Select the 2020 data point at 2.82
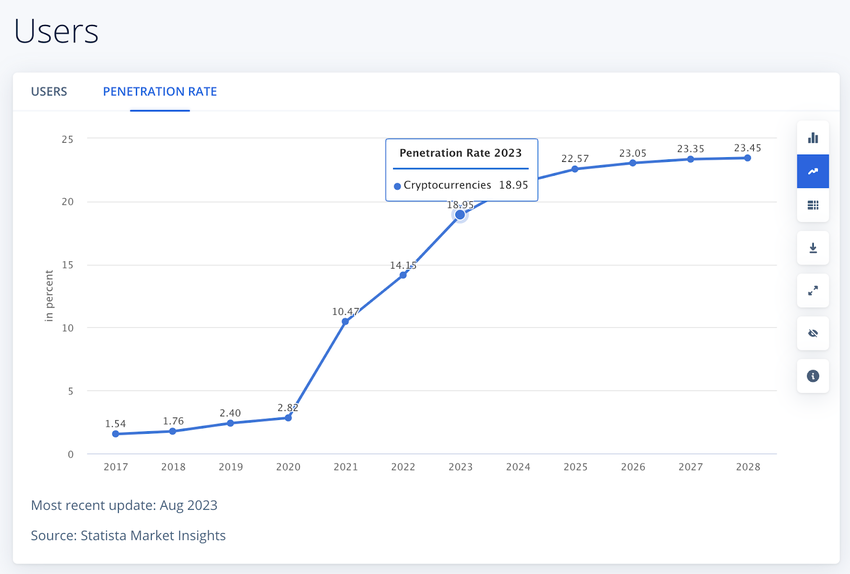Screen dimensions: 850x574 tap(288, 417)
